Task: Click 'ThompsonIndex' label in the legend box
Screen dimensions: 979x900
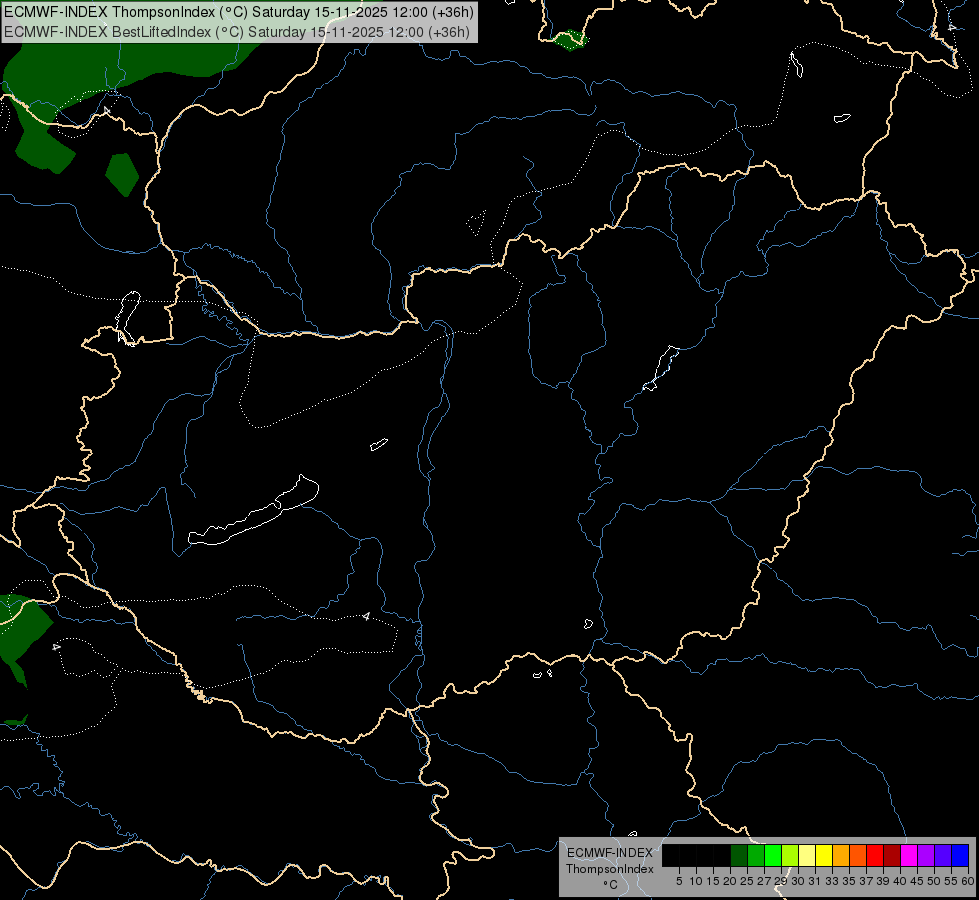Action: (610, 869)
